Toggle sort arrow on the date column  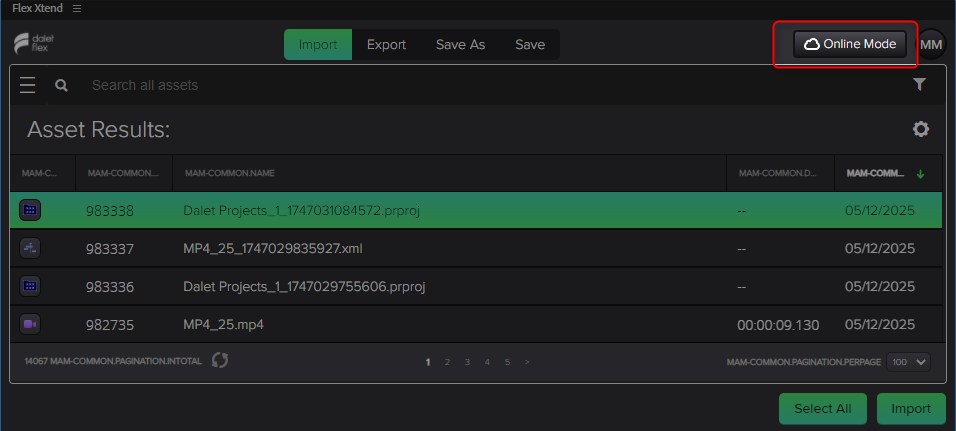(921, 174)
